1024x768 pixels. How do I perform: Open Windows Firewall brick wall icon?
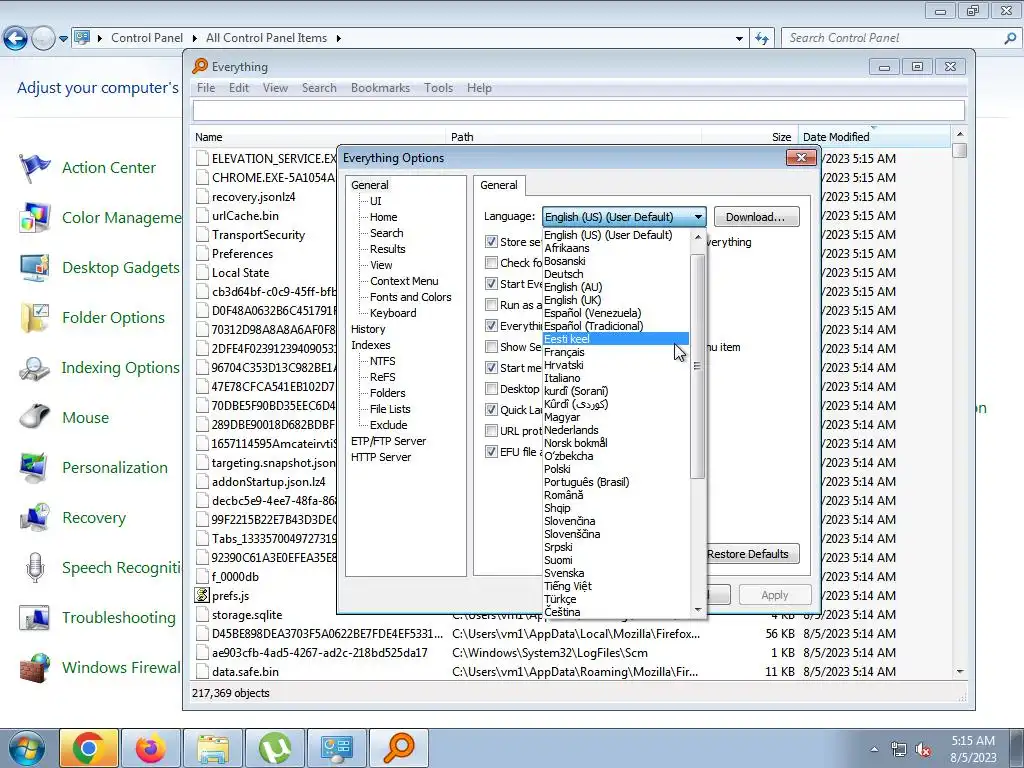(35, 667)
